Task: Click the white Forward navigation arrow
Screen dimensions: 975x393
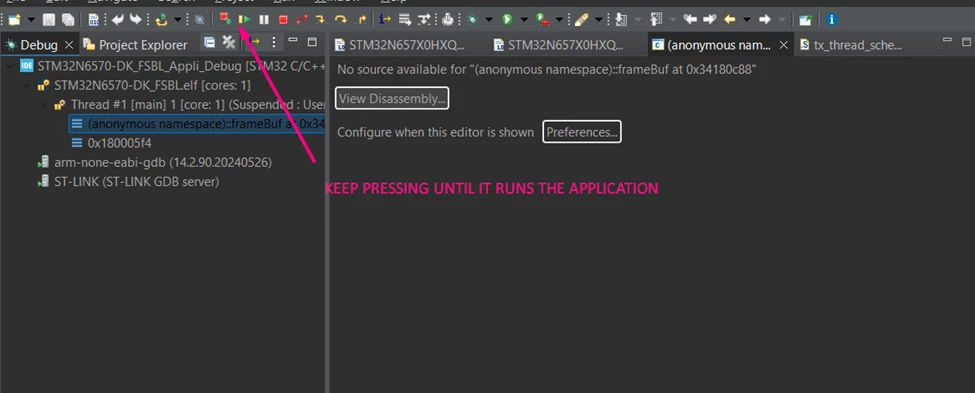Action: 765,20
